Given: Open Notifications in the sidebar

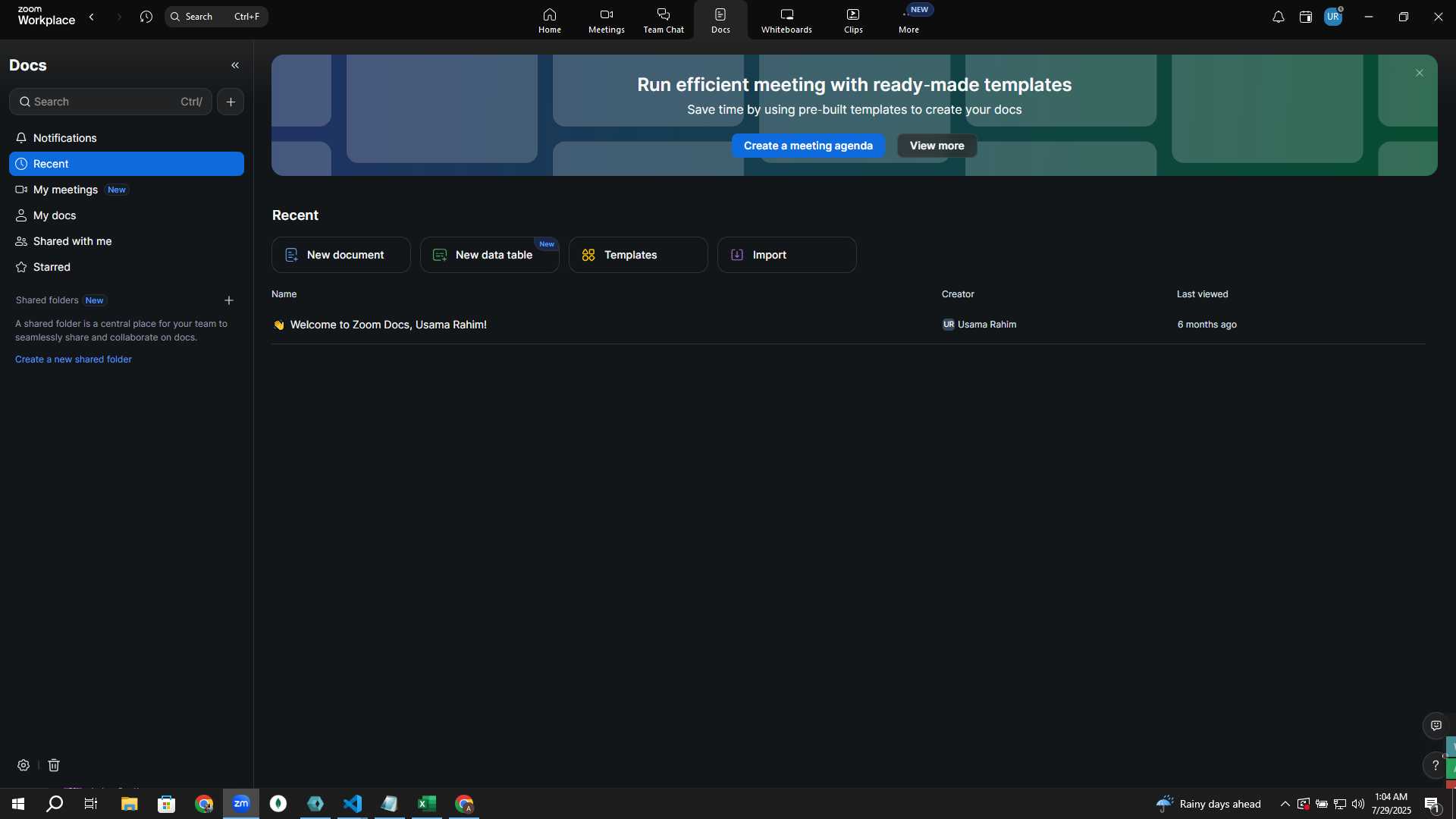Looking at the screenshot, I should pyautogui.click(x=127, y=138).
